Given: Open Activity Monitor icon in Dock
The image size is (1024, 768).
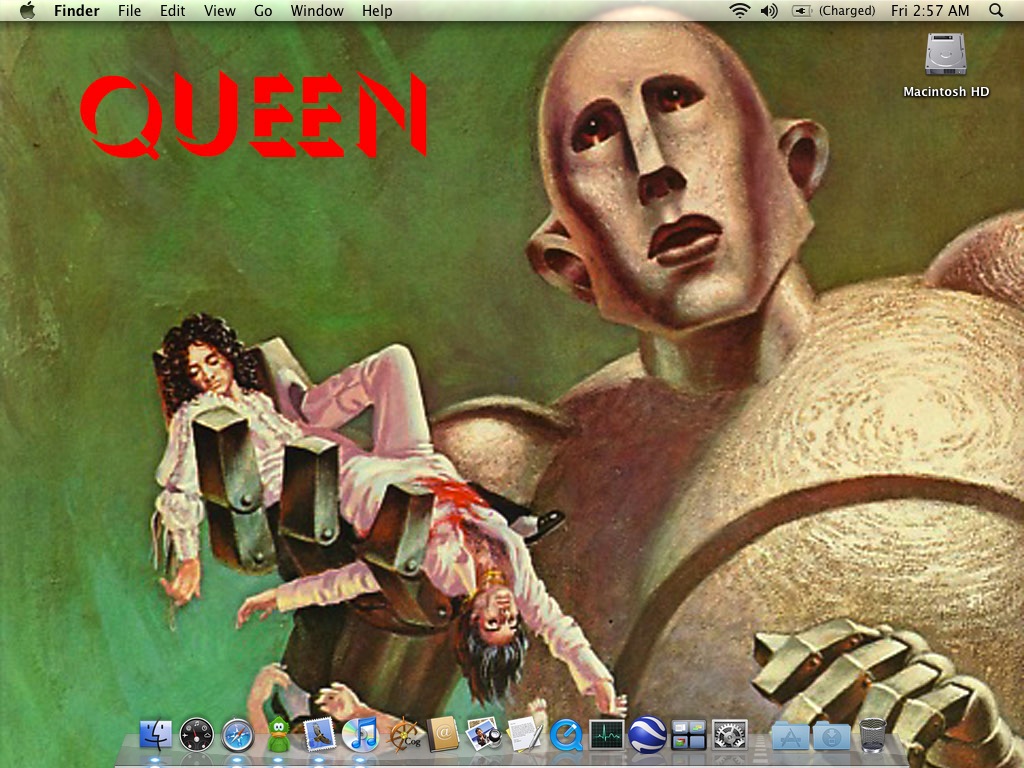Looking at the screenshot, I should (x=607, y=735).
